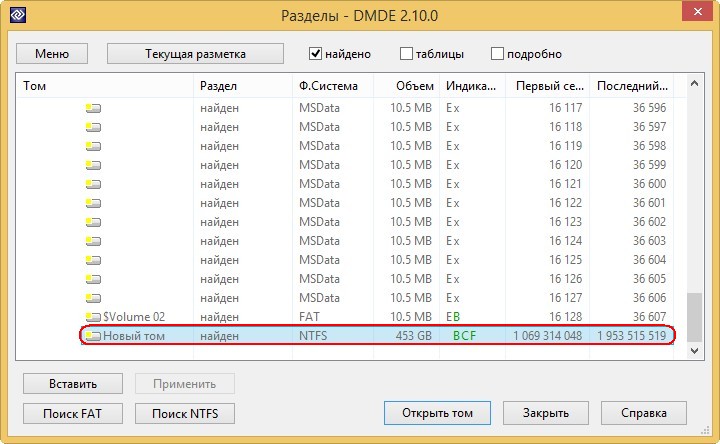Viewport: 720px width, 444px height.
Task: Click the Закрыть button
Action: pyautogui.click(x=546, y=413)
